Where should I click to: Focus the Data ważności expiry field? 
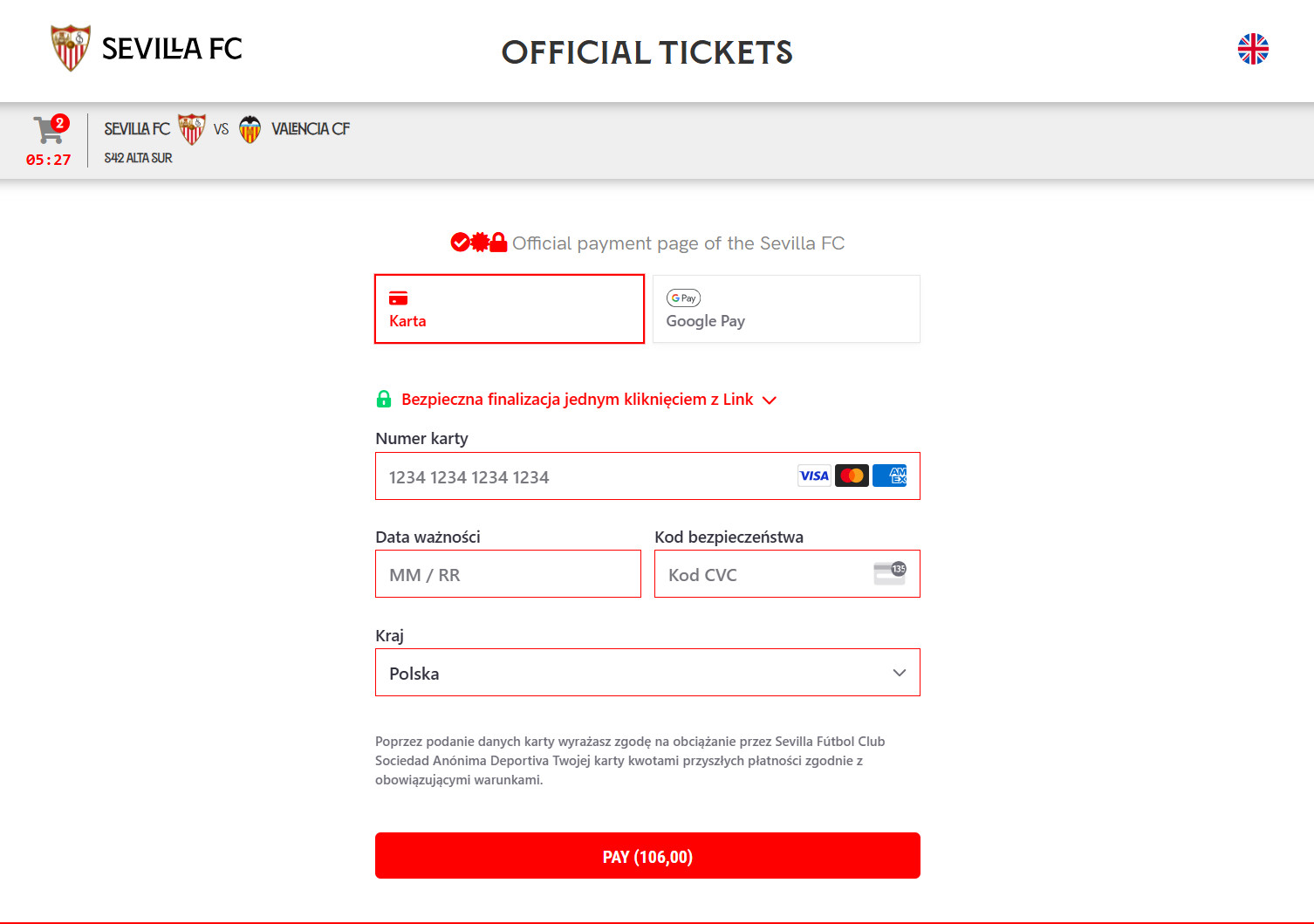click(508, 574)
